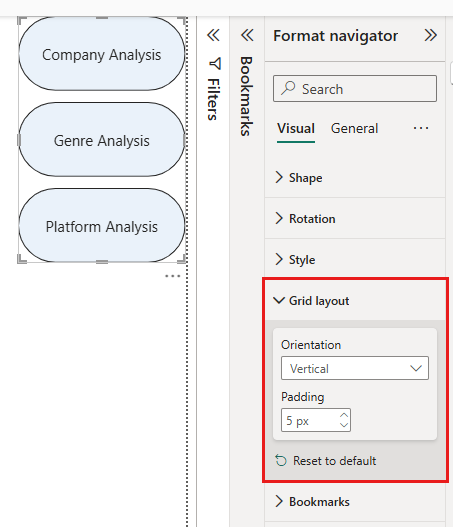Image resolution: width=453 pixels, height=527 pixels.
Task: Increase Padding with the up arrow
Action: click(x=344, y=416)
